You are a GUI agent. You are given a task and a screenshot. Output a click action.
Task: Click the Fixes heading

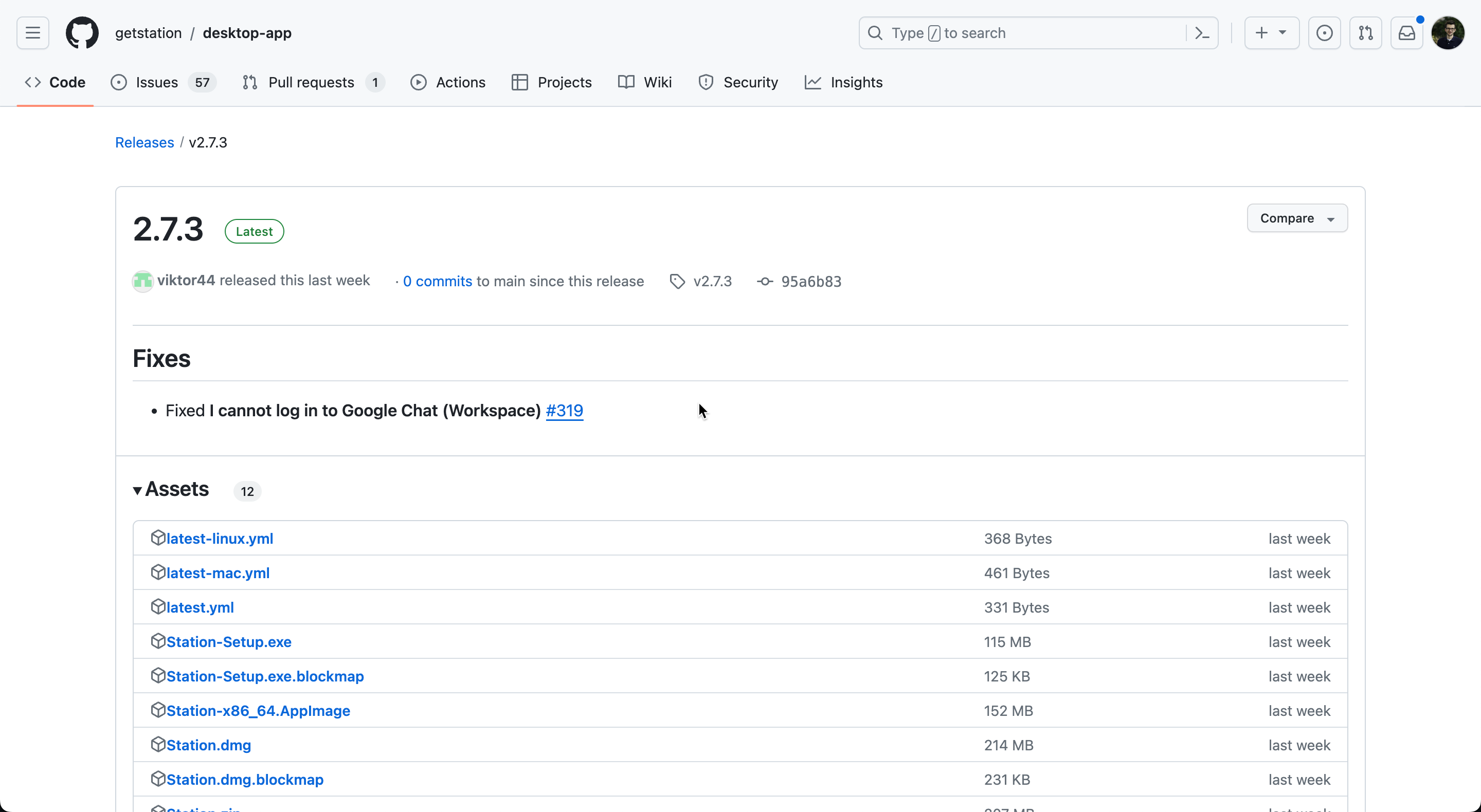[x=161, y=358]
